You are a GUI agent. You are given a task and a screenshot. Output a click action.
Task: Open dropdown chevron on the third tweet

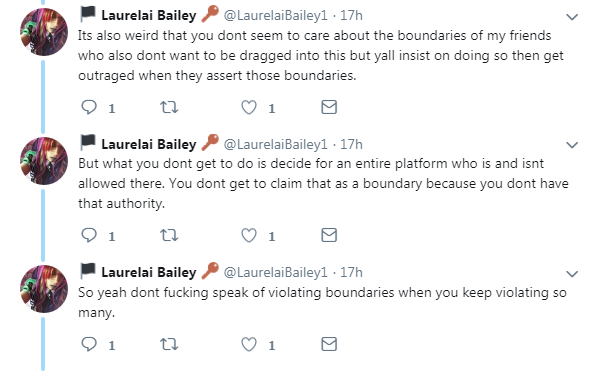pyautogui.click(x=572, y=274)
